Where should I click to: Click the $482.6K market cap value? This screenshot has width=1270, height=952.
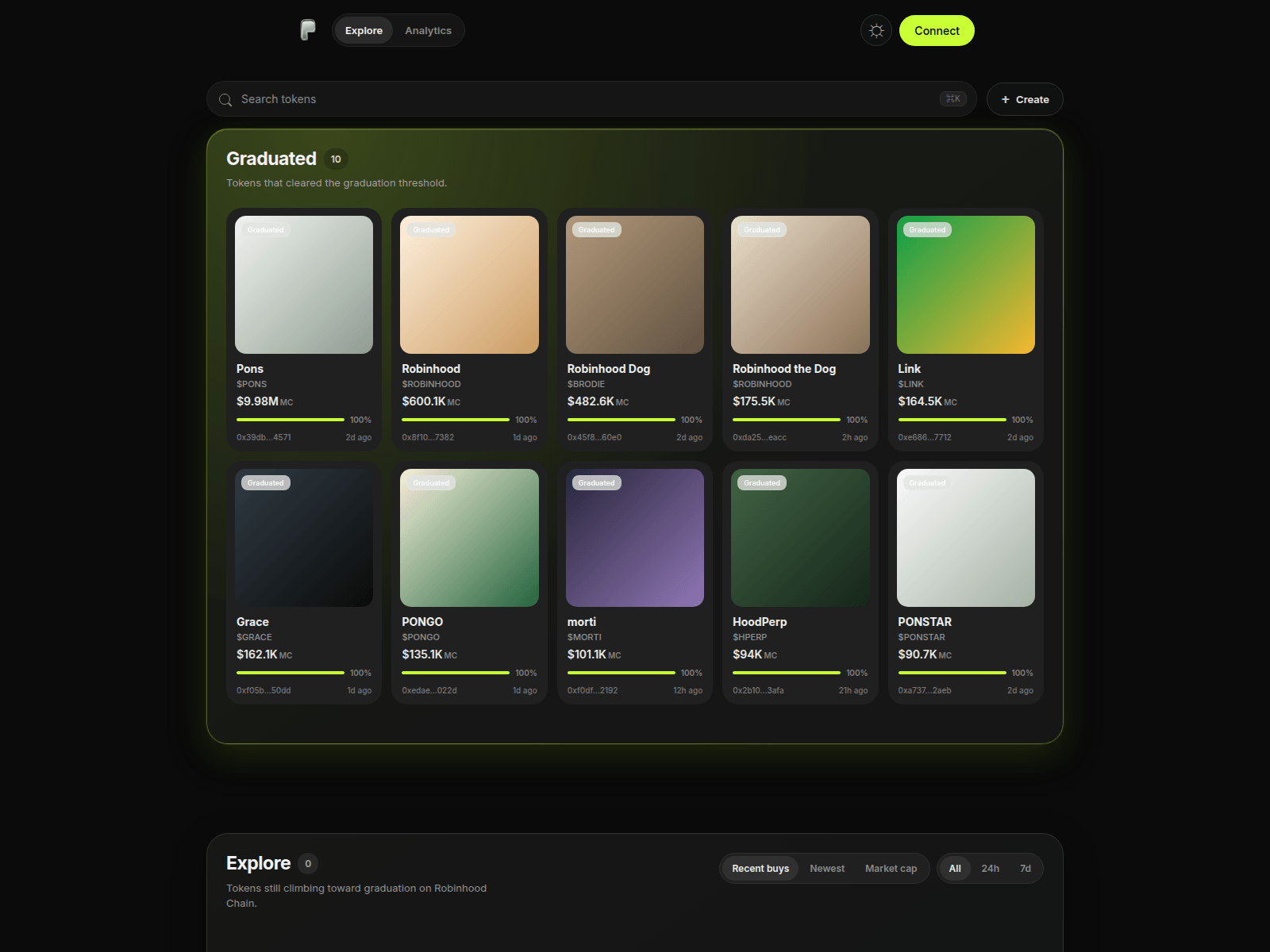click(591, 401)
